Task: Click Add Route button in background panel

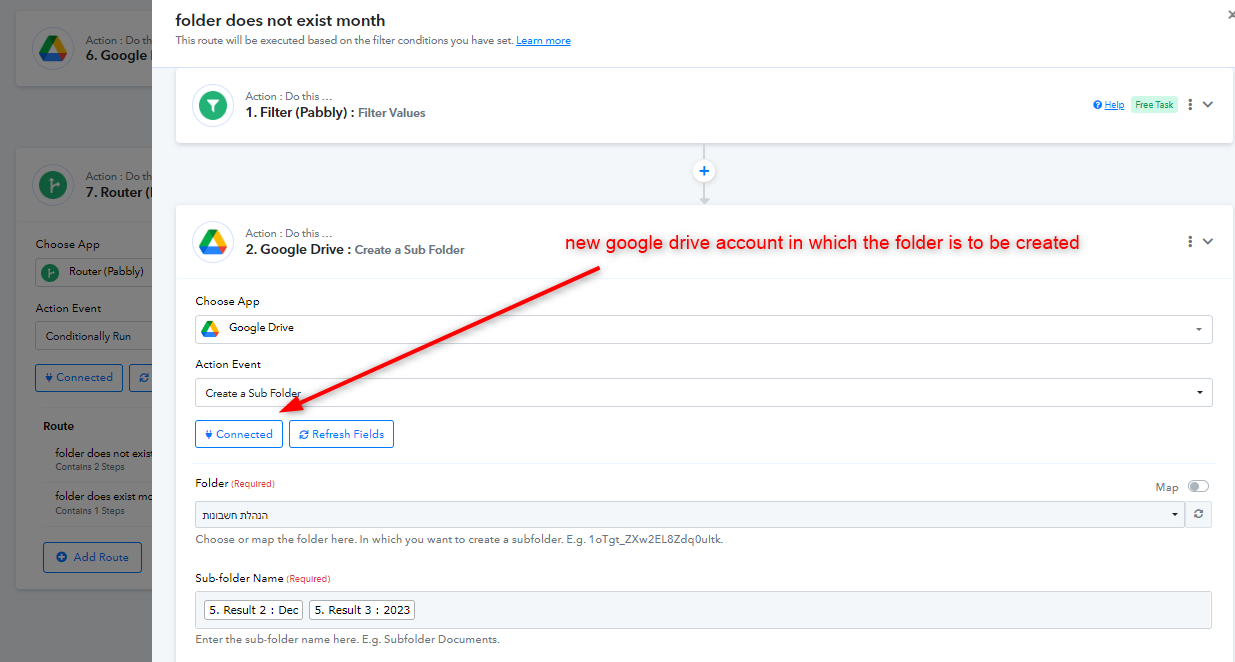Action: 92,557
